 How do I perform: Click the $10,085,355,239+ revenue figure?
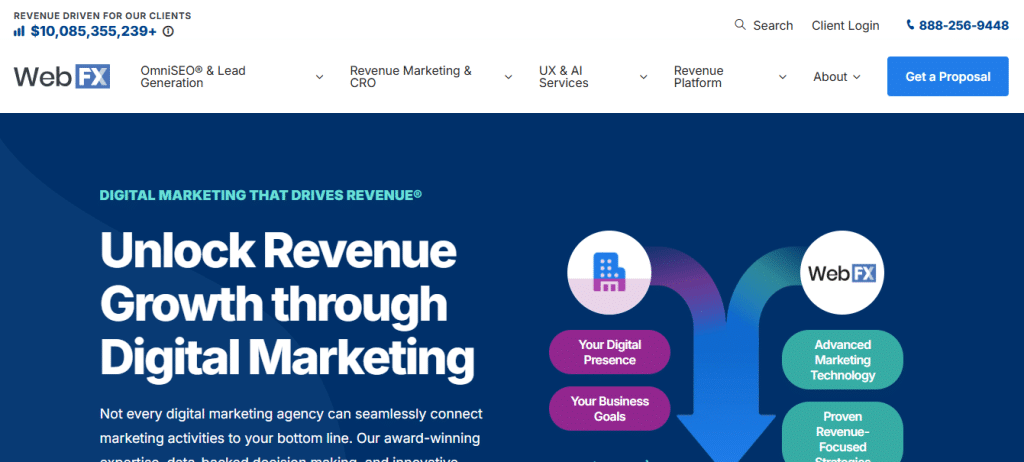(93, 31)
